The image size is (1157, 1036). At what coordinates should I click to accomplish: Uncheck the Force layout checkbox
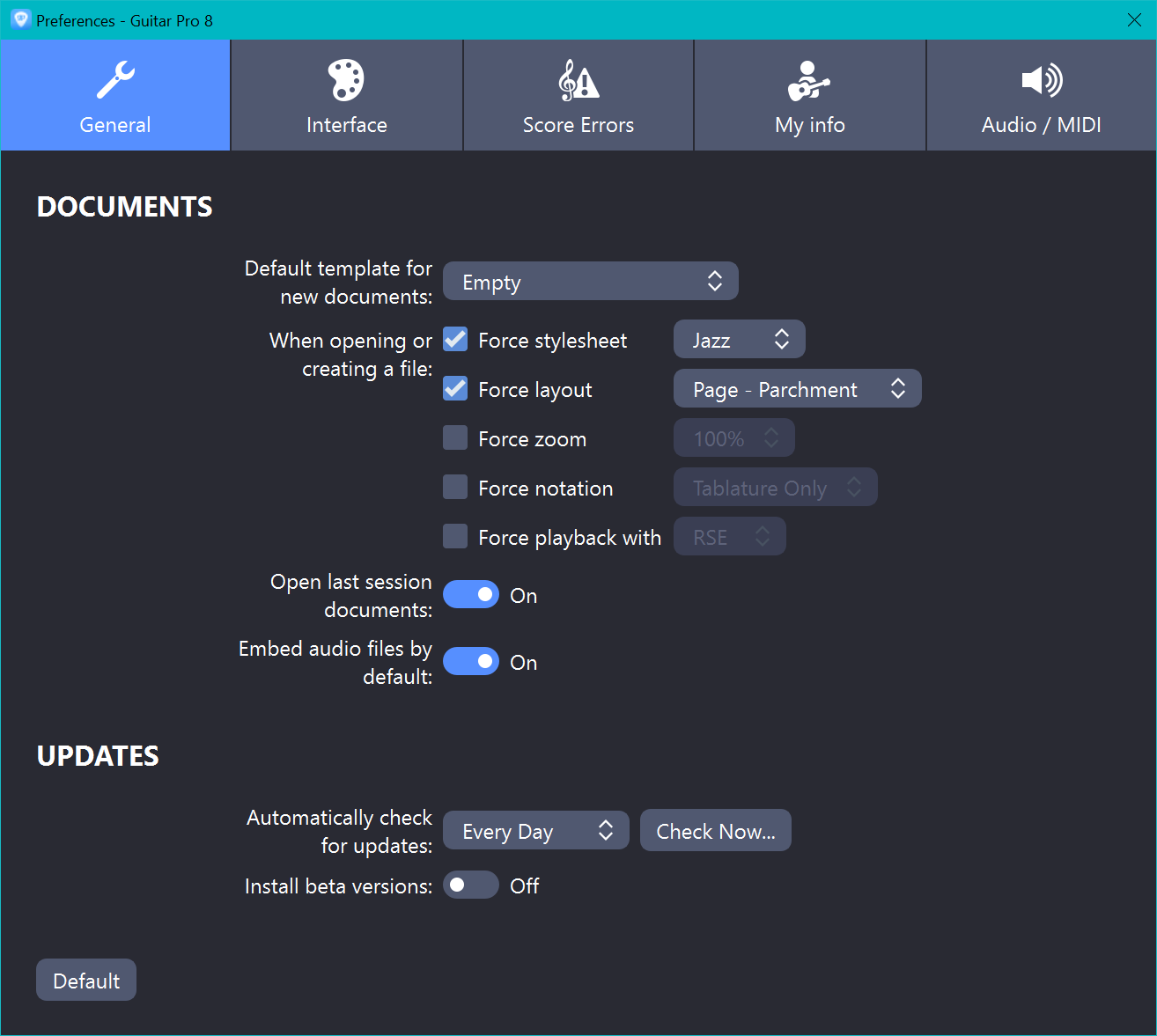click(455, 388)
